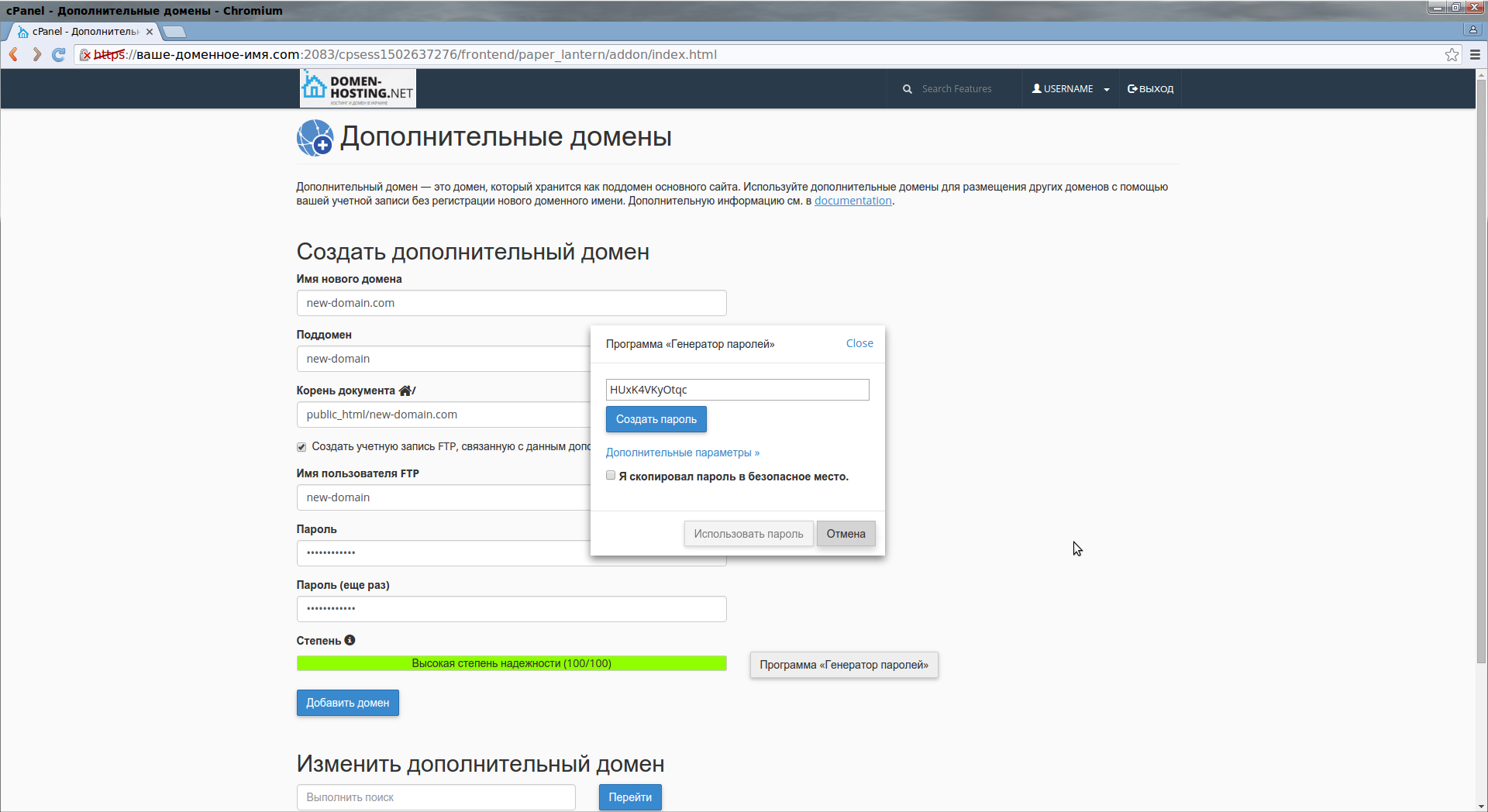This screenshot has height=812, width=1488.
Task: Click the Domen-Hosting.net logo
Action: [x=357, y=88]
